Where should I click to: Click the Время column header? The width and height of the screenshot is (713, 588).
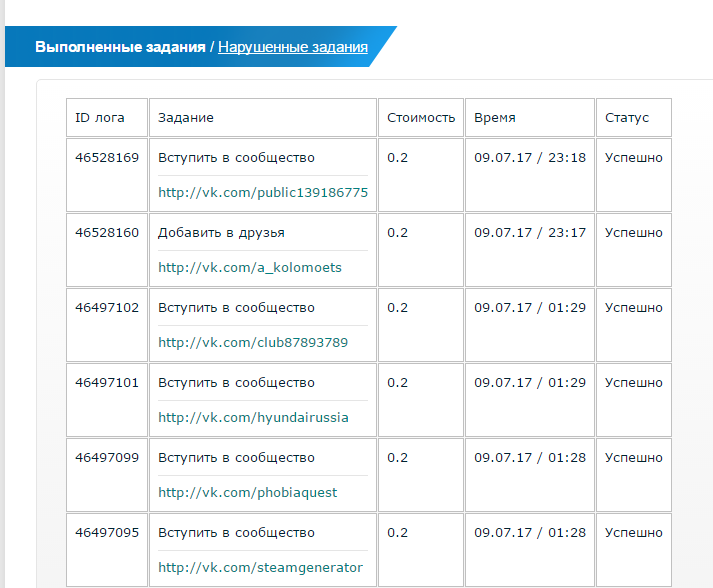[530, 117]
